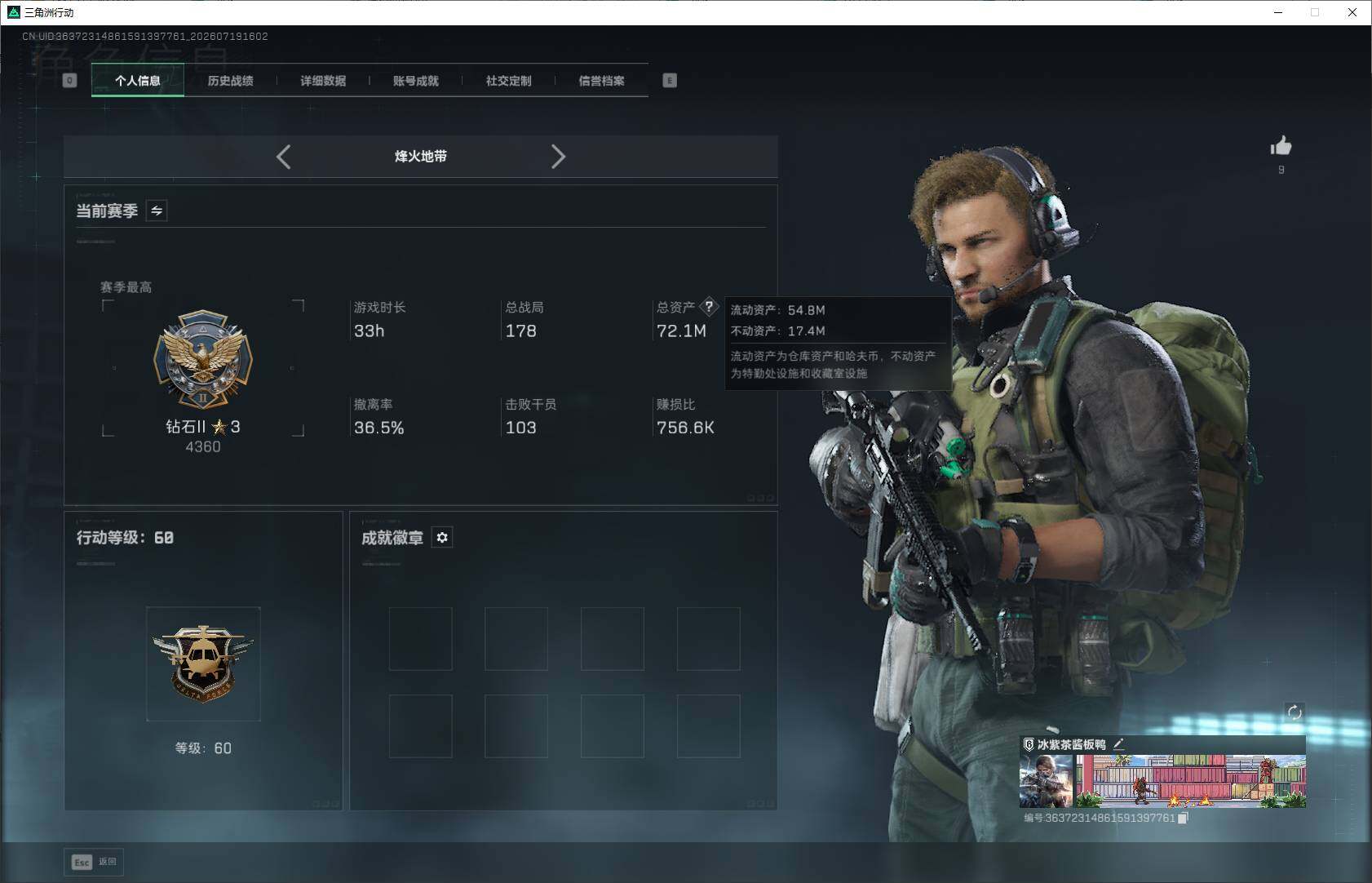Open the 详细数据 tab

[323, 80]
